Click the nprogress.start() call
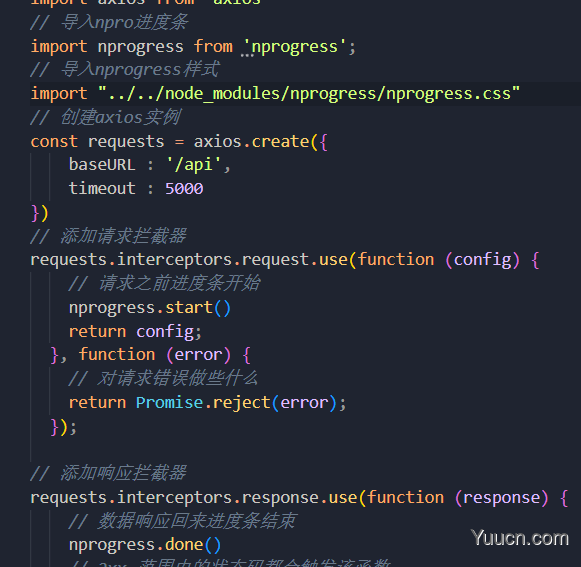This screenshot has height=567, width=581. click(150, 308)
